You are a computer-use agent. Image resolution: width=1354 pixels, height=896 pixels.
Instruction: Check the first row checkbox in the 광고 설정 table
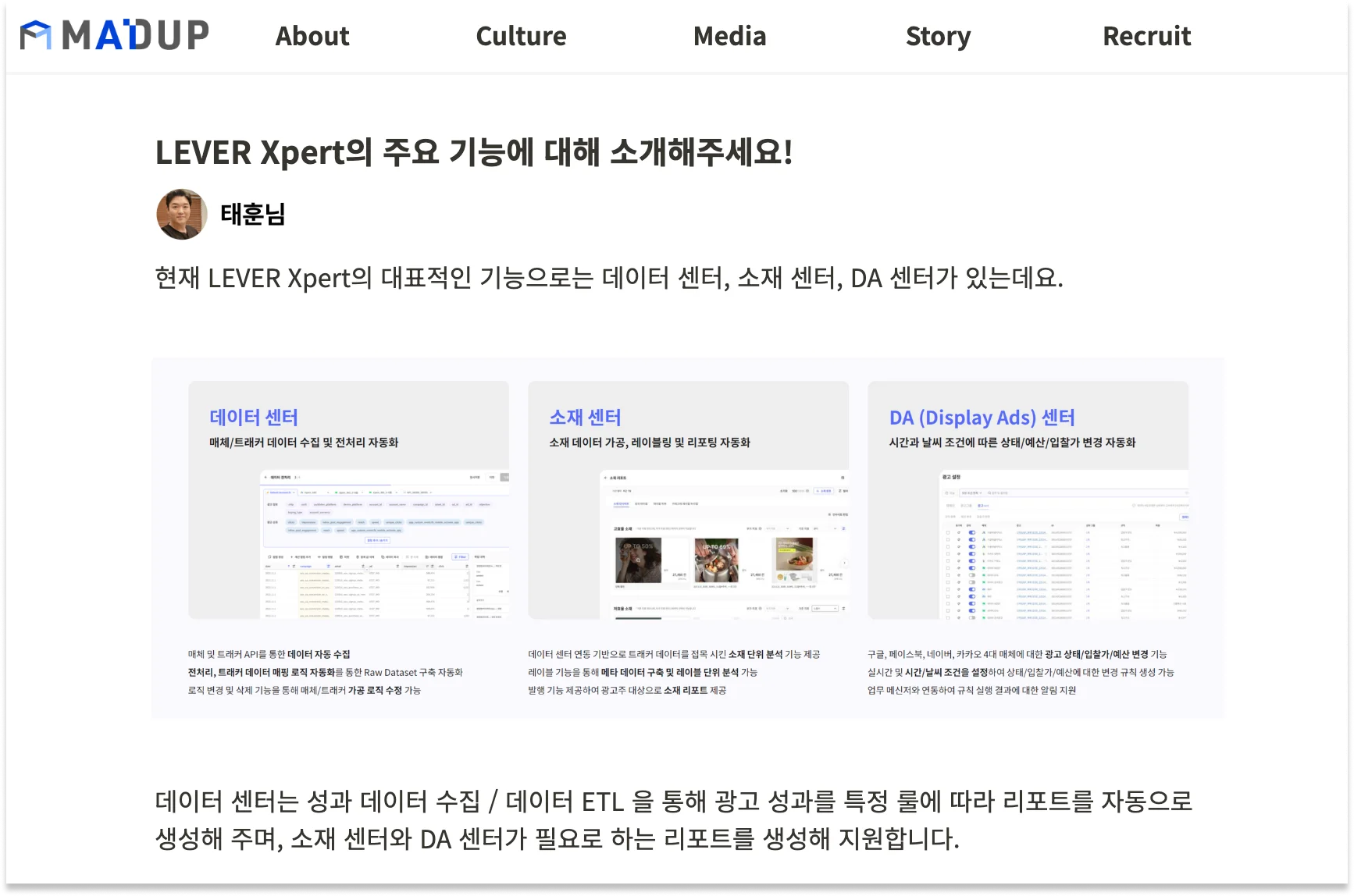(948, 532)
